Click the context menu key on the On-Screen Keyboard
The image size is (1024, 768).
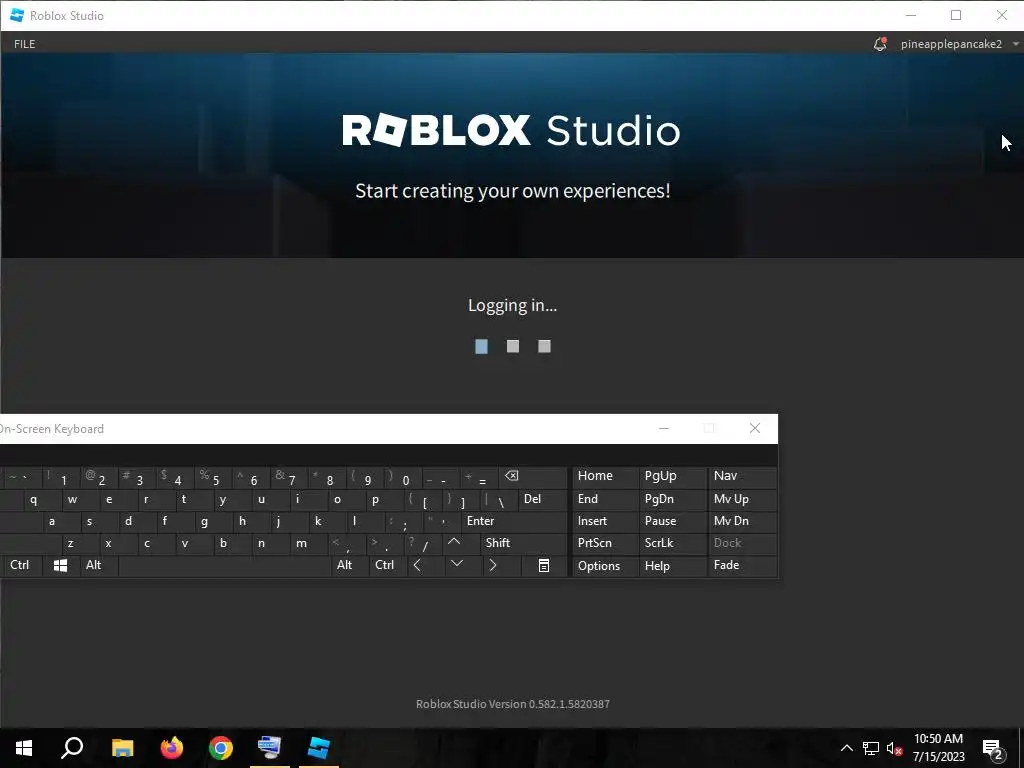[x=543, y=566]
